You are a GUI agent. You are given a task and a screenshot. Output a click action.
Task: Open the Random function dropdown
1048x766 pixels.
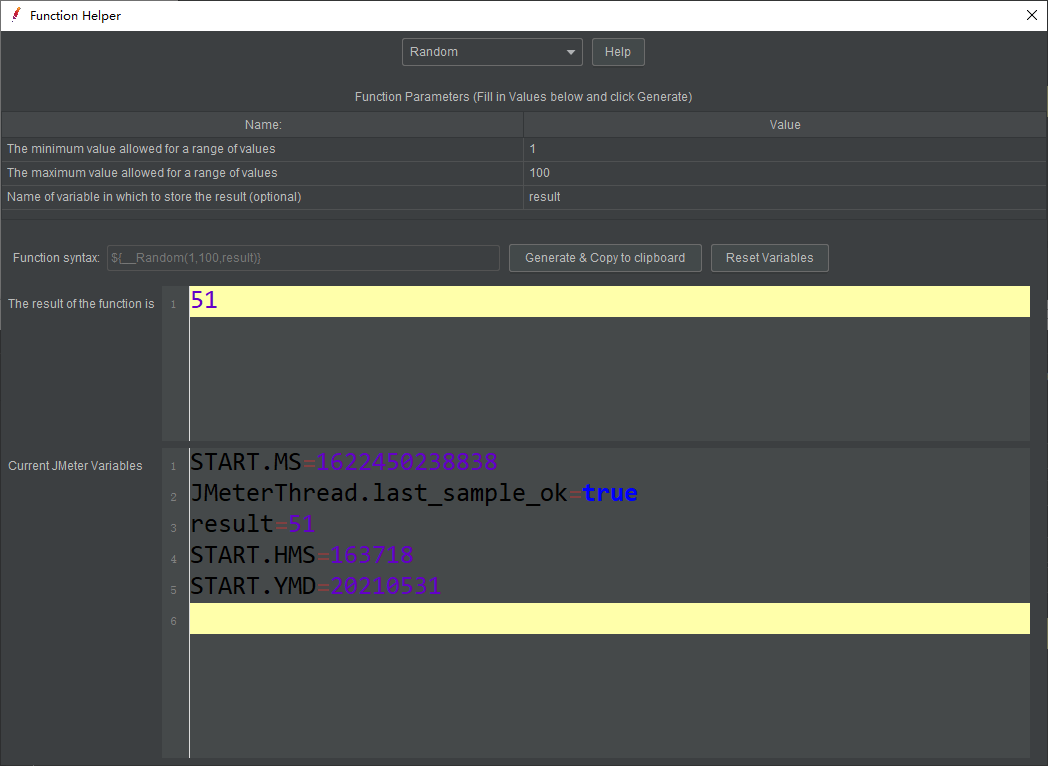pyautogui.click(x=492, y=52)
